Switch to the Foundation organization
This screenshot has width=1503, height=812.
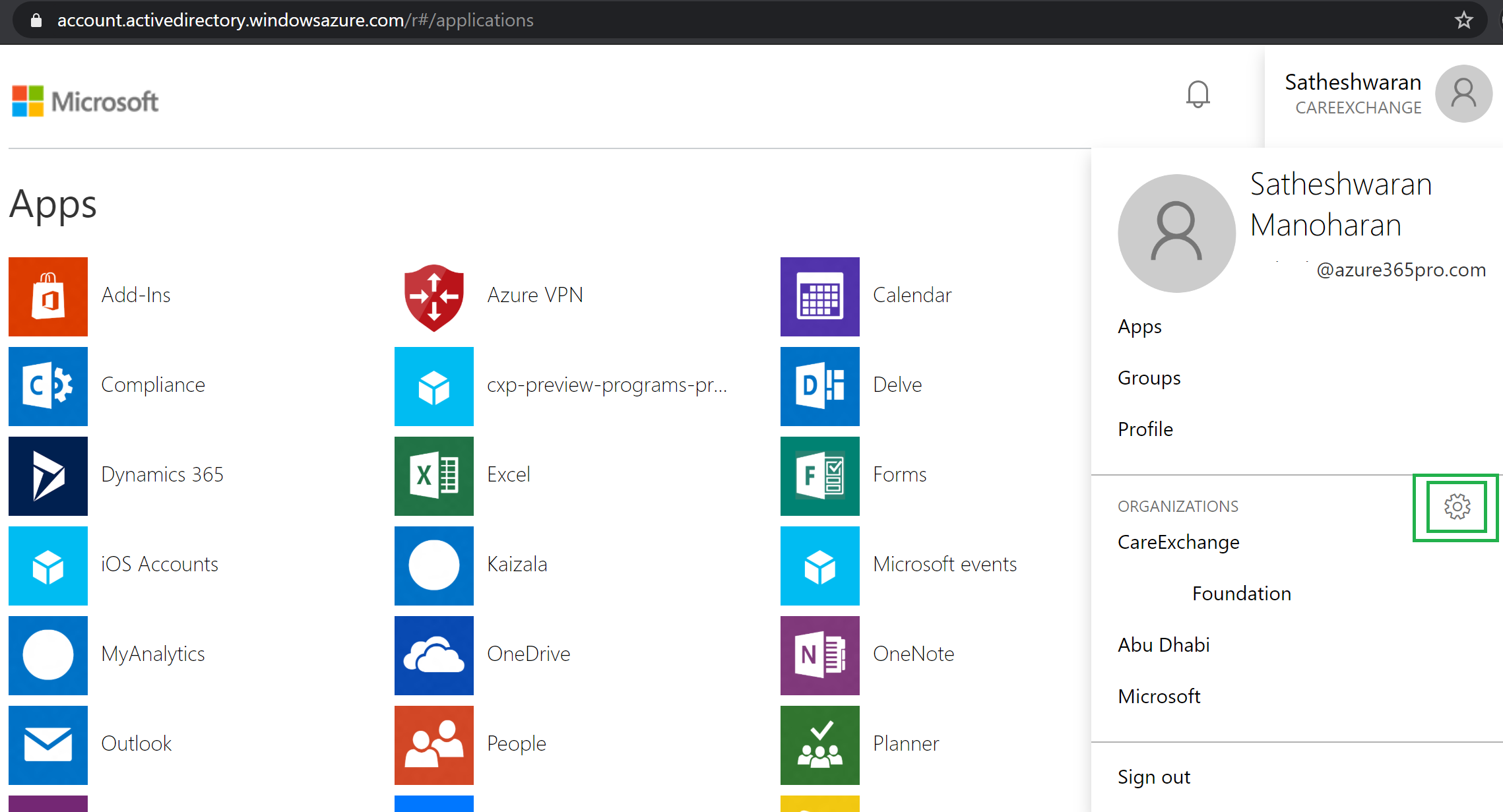point(1241,594)
